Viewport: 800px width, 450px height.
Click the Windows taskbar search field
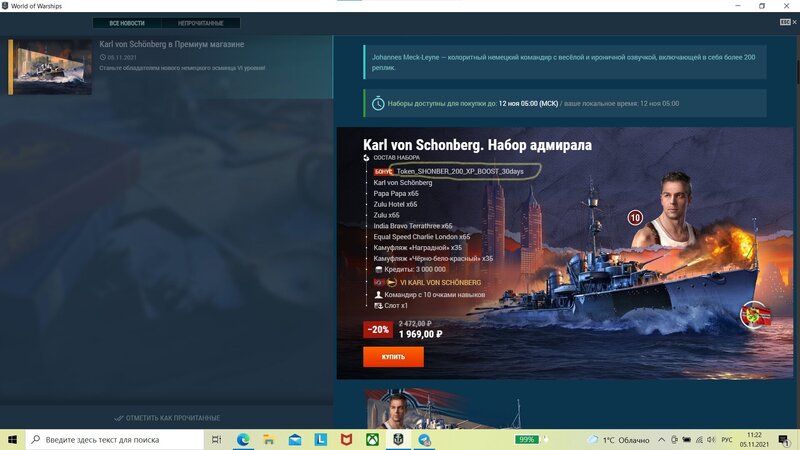point(114,439)
